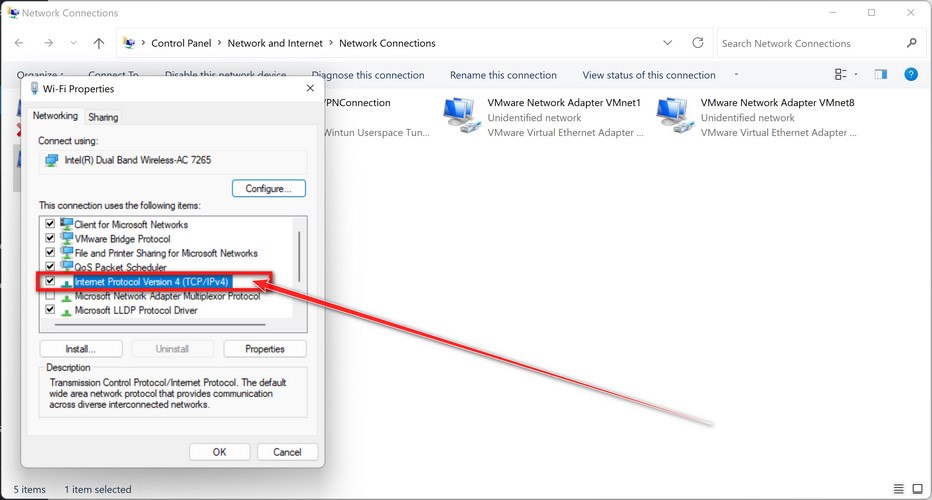Select Internet Protocol Version 4 (TCP/IPv4)
This screenshot has width=932, height=500.
pos(152,282)
